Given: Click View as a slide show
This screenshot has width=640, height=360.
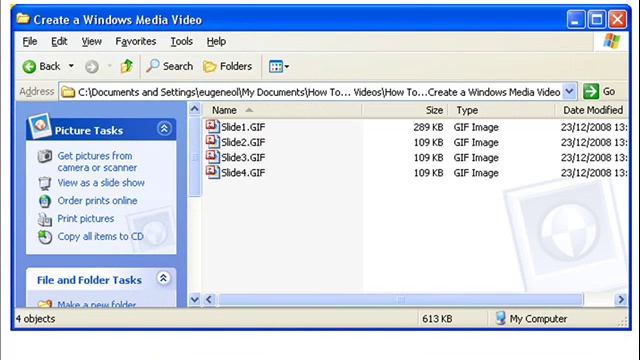Looking at the screenshot, I should pos(101,183).
